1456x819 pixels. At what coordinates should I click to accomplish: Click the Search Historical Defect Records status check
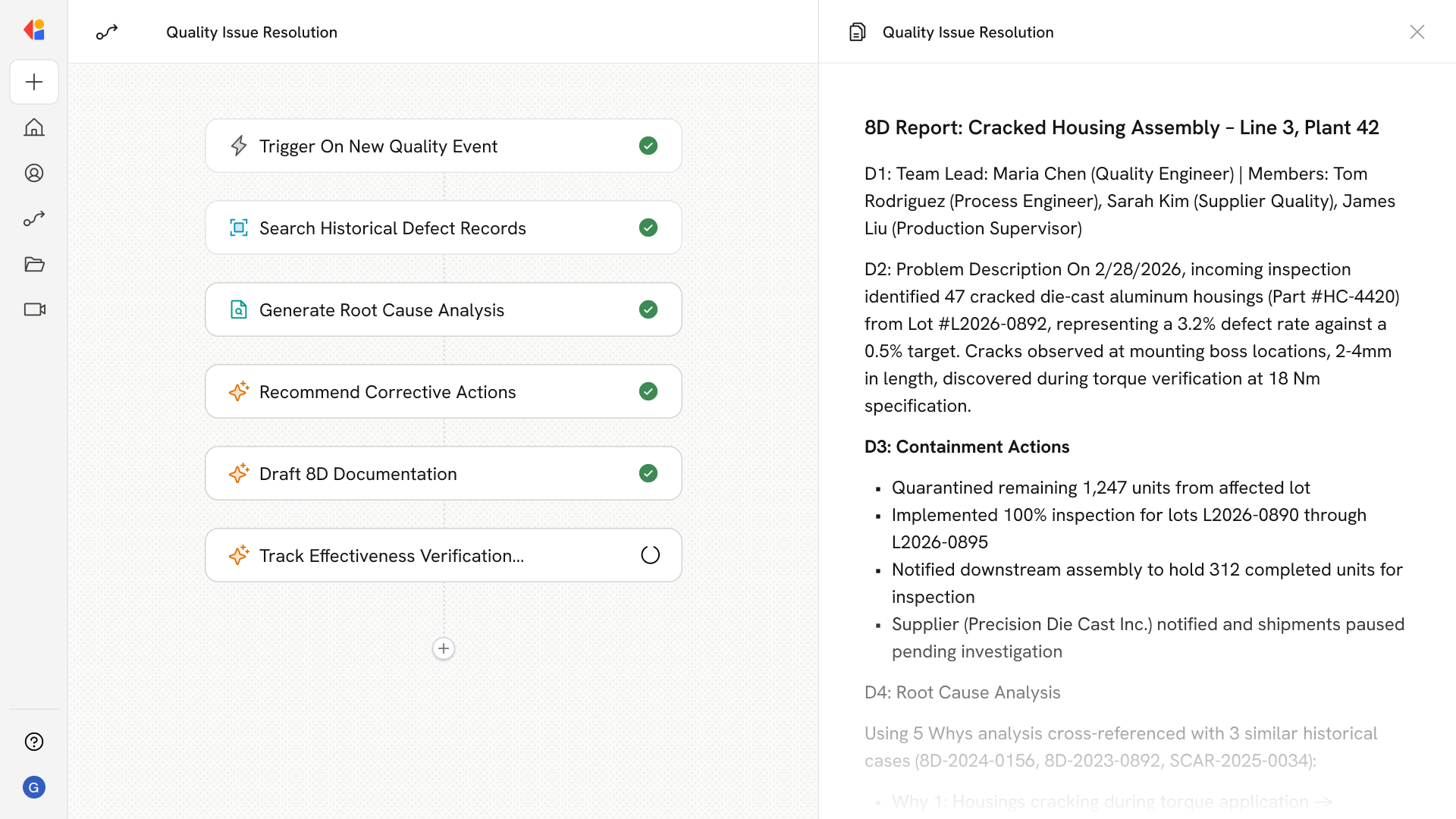point(648,227)
